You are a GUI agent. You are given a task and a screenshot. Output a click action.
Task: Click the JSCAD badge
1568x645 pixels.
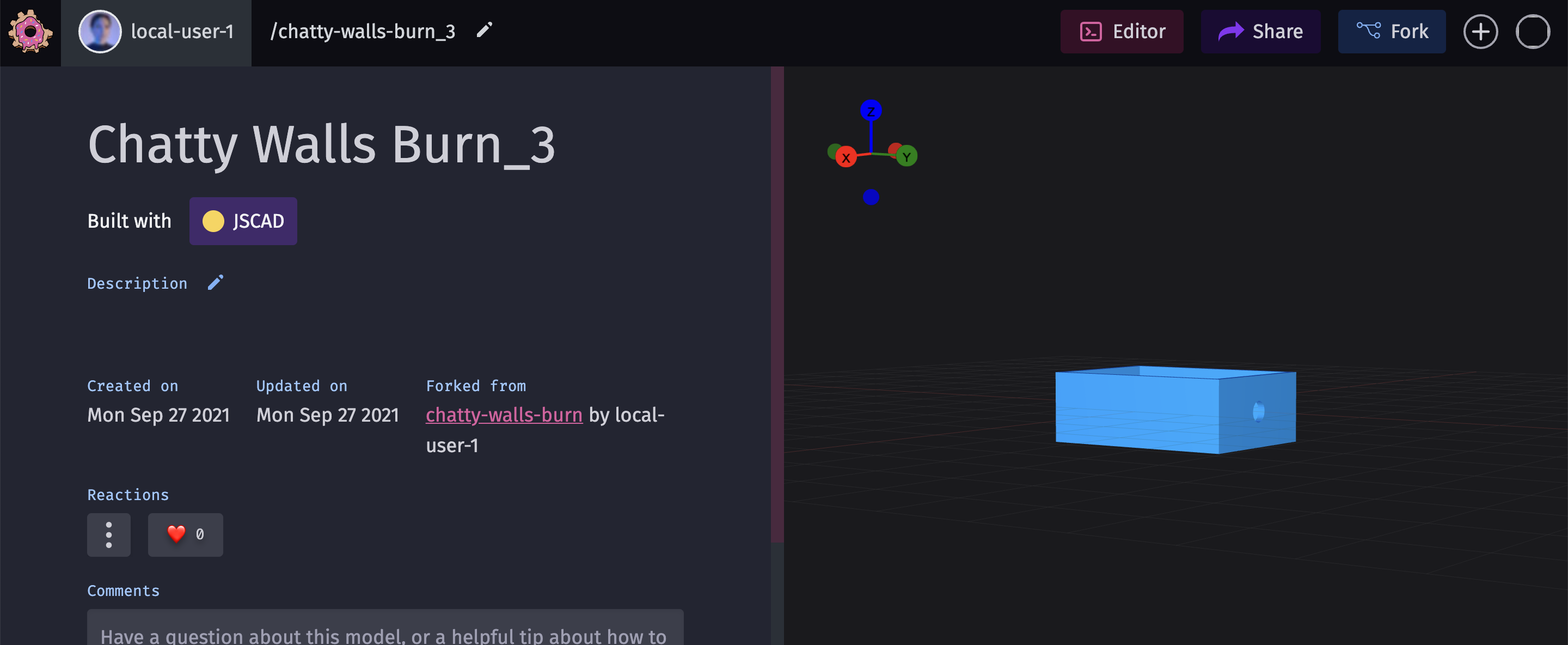tap(243, 221)
